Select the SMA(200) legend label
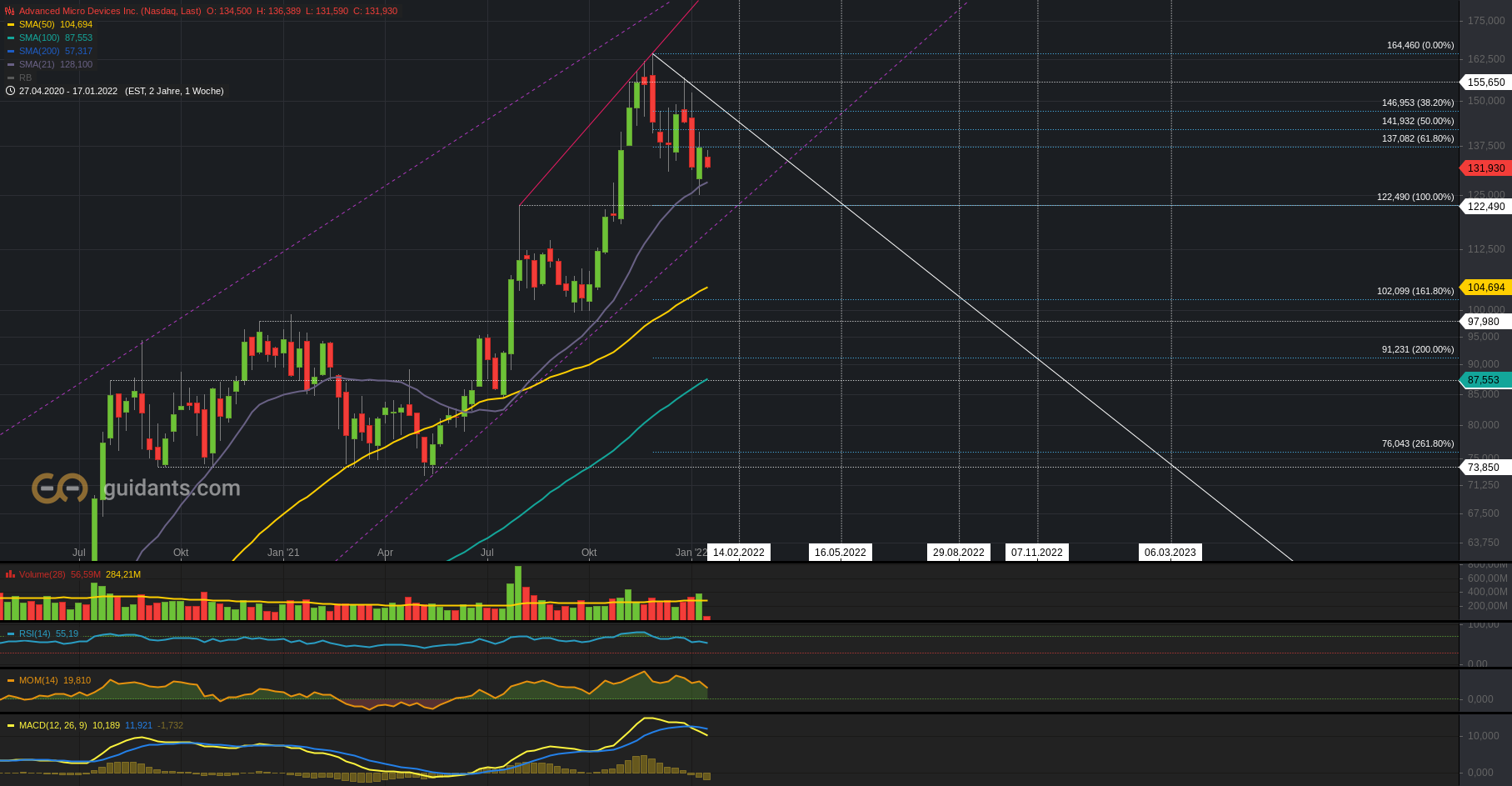The image size is (1512, 786). tap(39, 51)
